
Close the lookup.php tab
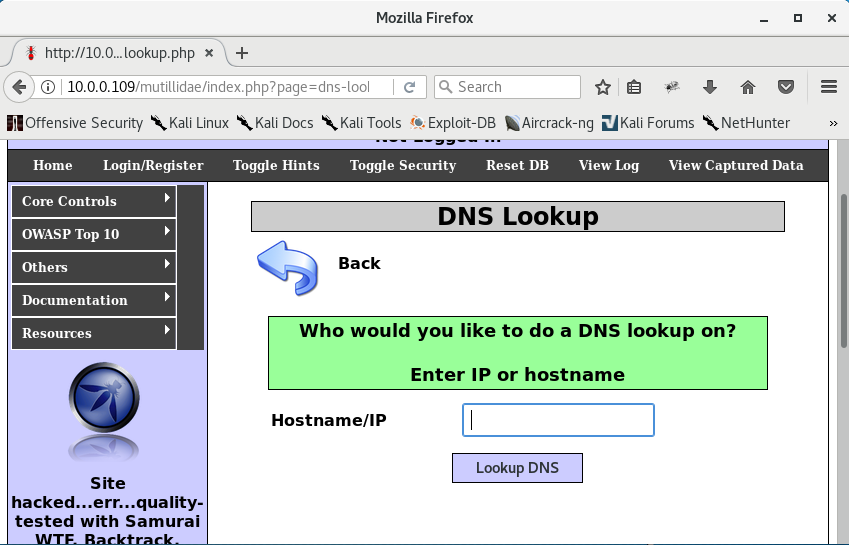click(x=209, y=53)
